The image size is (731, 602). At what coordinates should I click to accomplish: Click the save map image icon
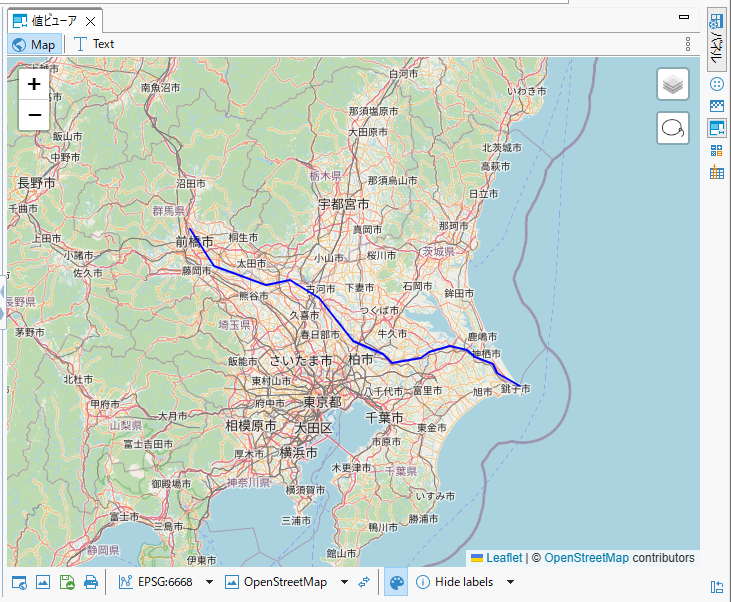click(x=67, y=583)
